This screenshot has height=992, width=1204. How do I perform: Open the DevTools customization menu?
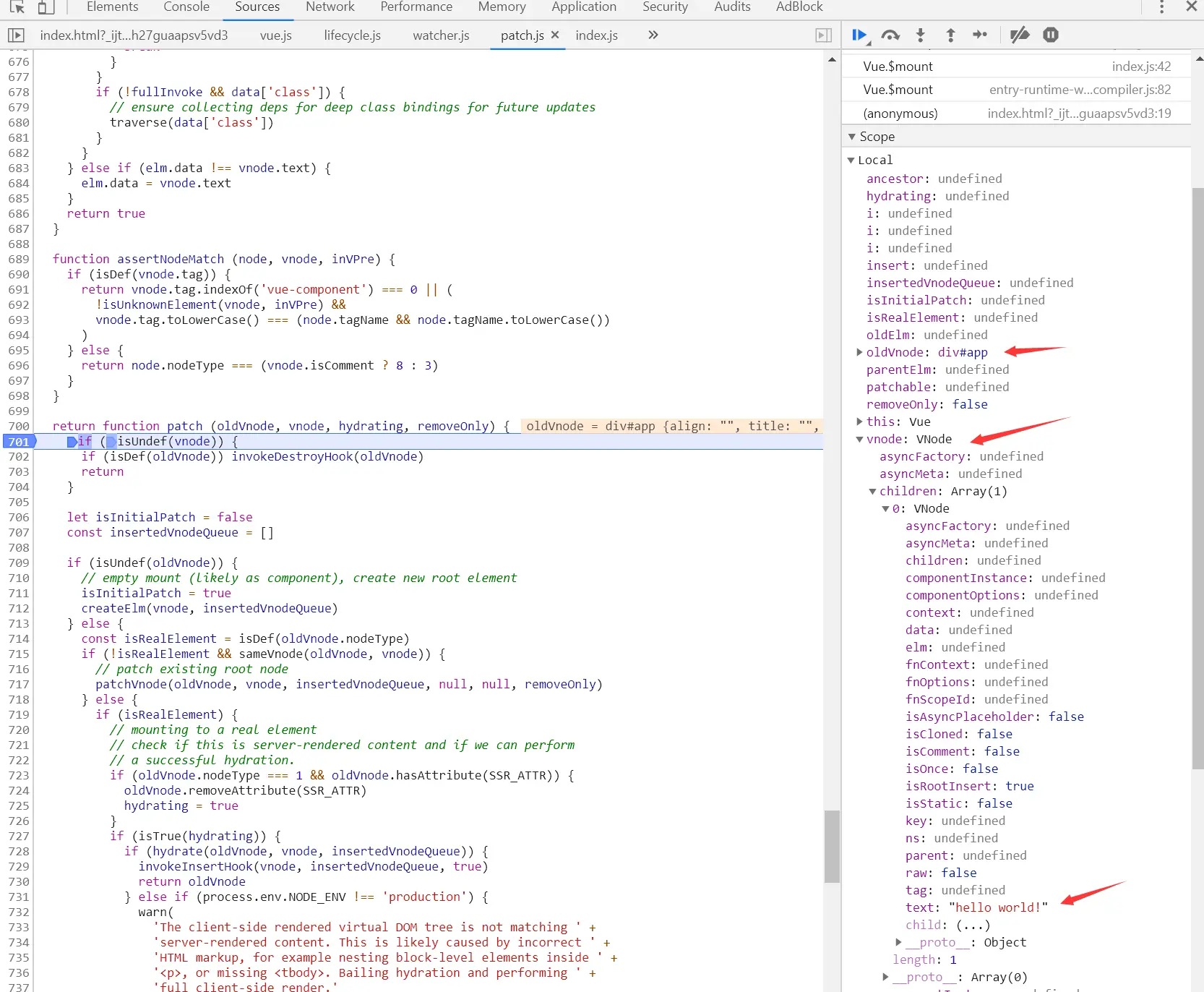click(x=1161, y=7)
